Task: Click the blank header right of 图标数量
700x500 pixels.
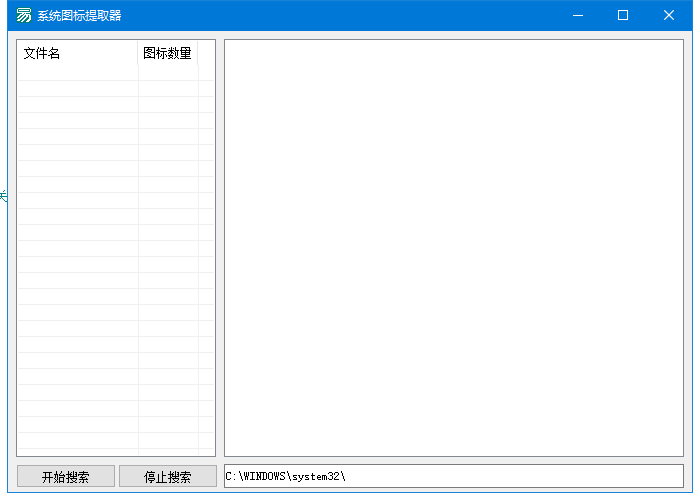Action: (x=206, y=53)
